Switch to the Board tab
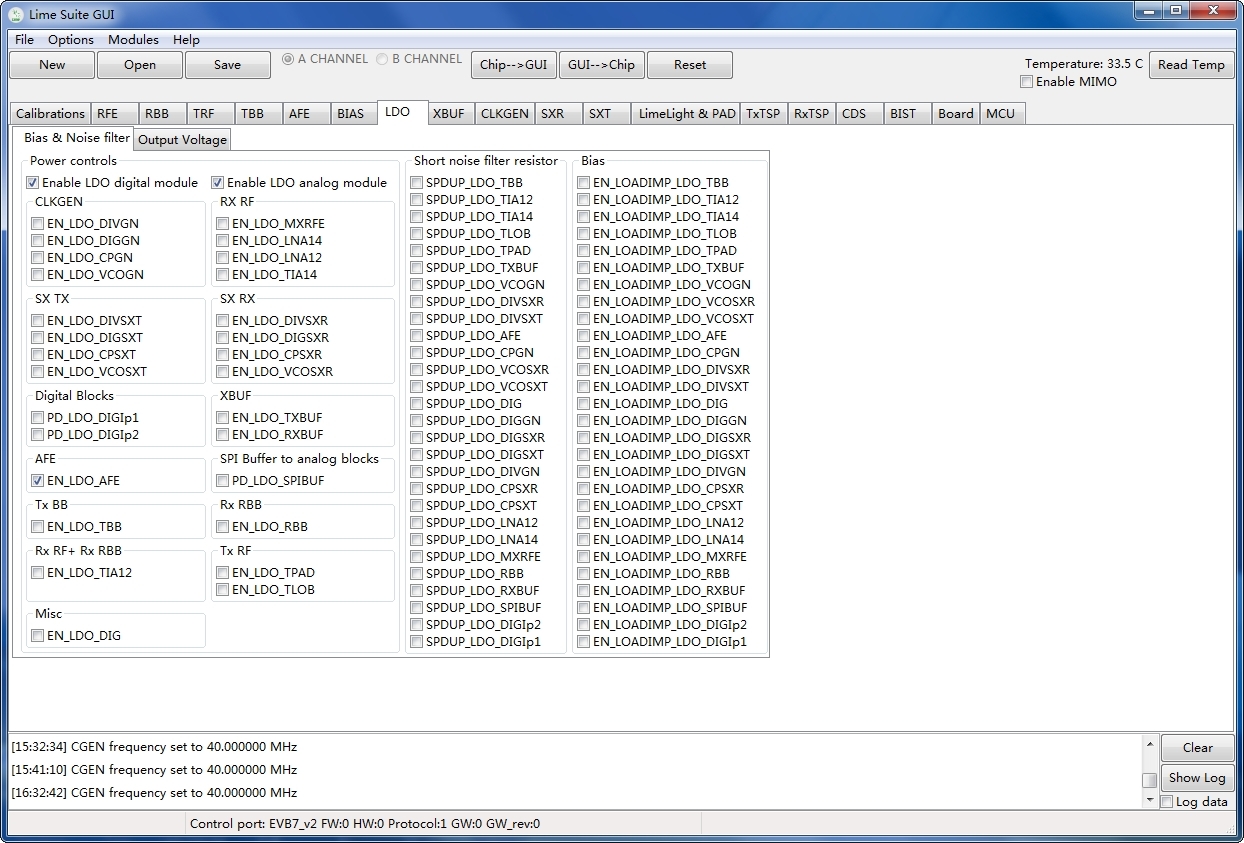 955,113
